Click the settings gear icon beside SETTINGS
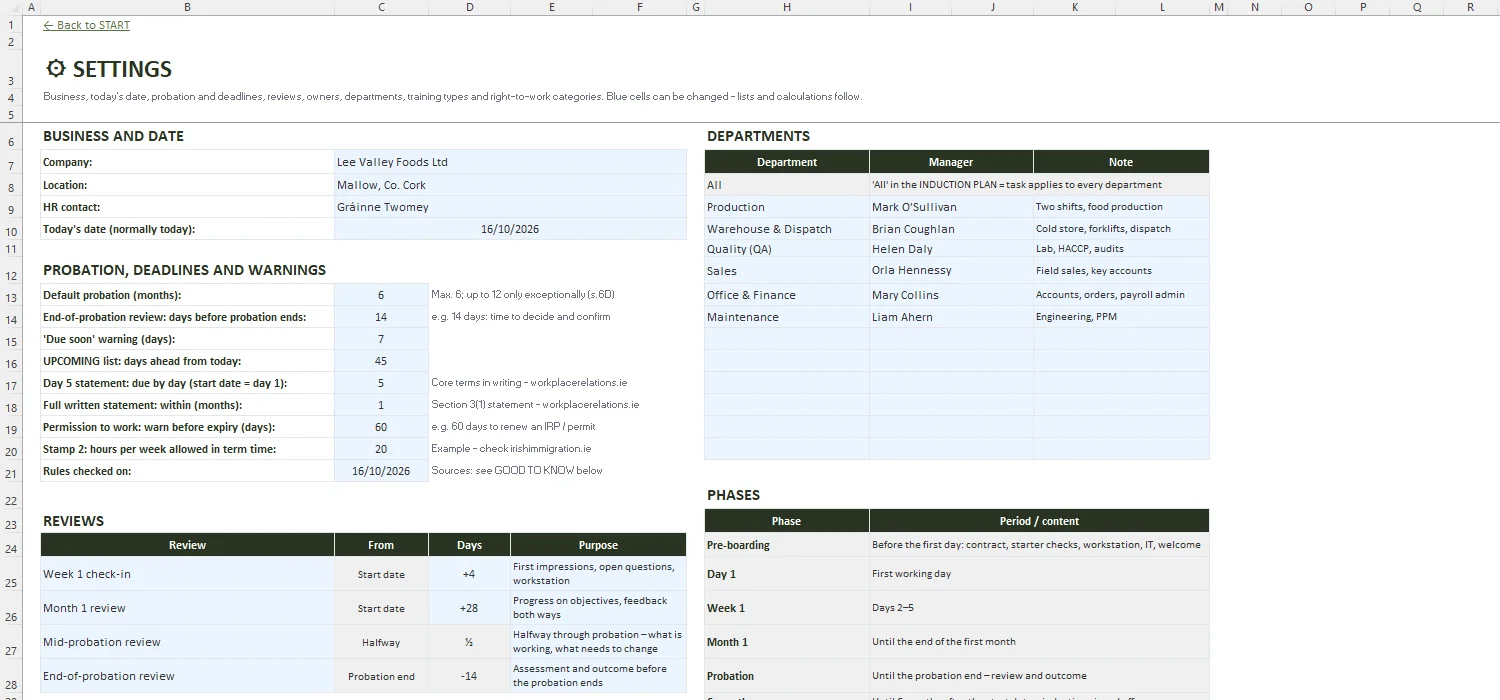 (56, 69)
